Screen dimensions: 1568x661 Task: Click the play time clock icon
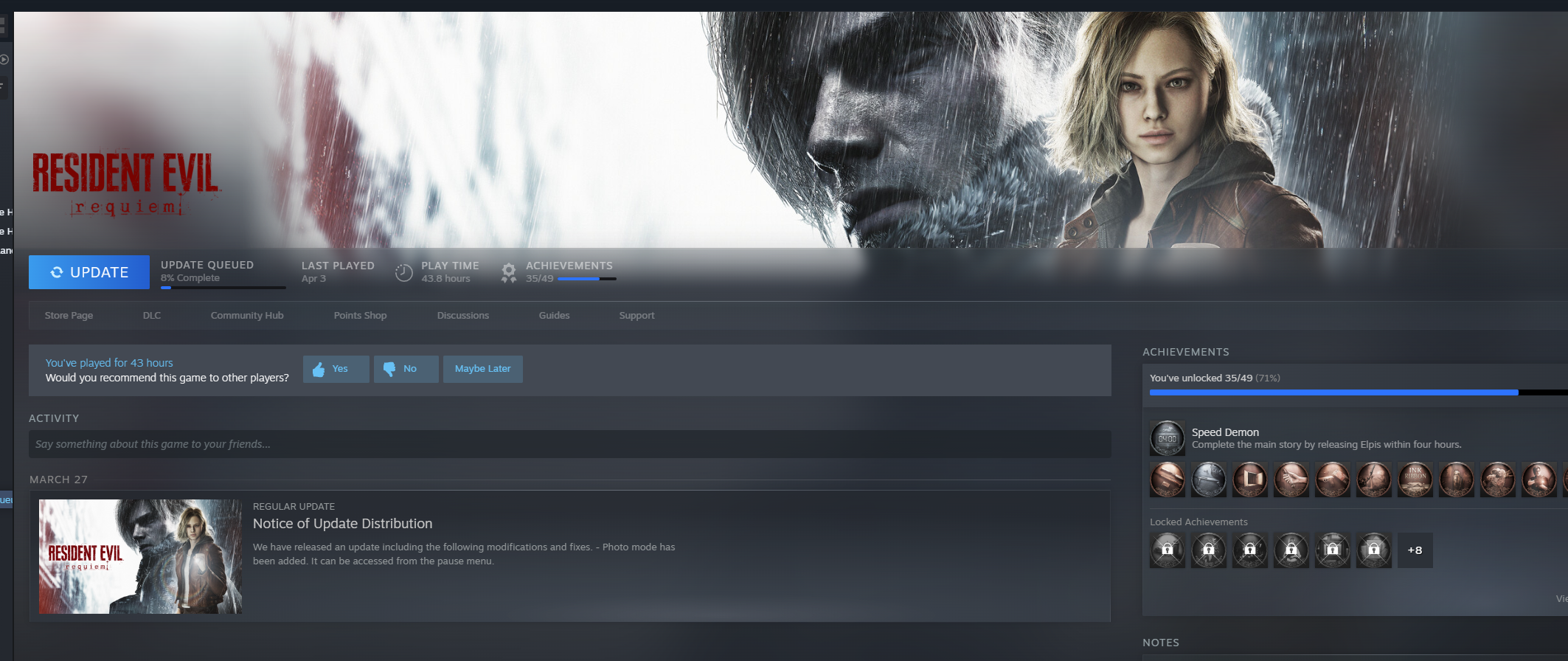tap(403, 273)
